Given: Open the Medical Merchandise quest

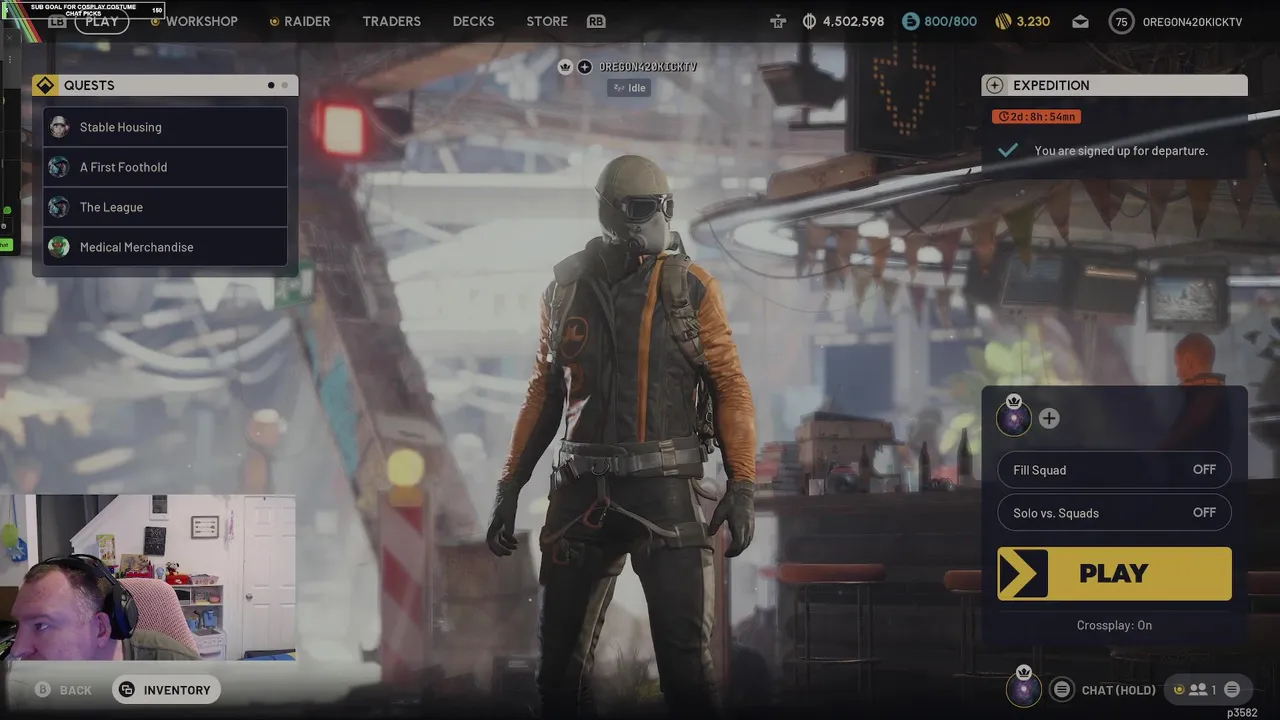Looking at the screenshot, I should pyautogui.click(x=165, y=247).
